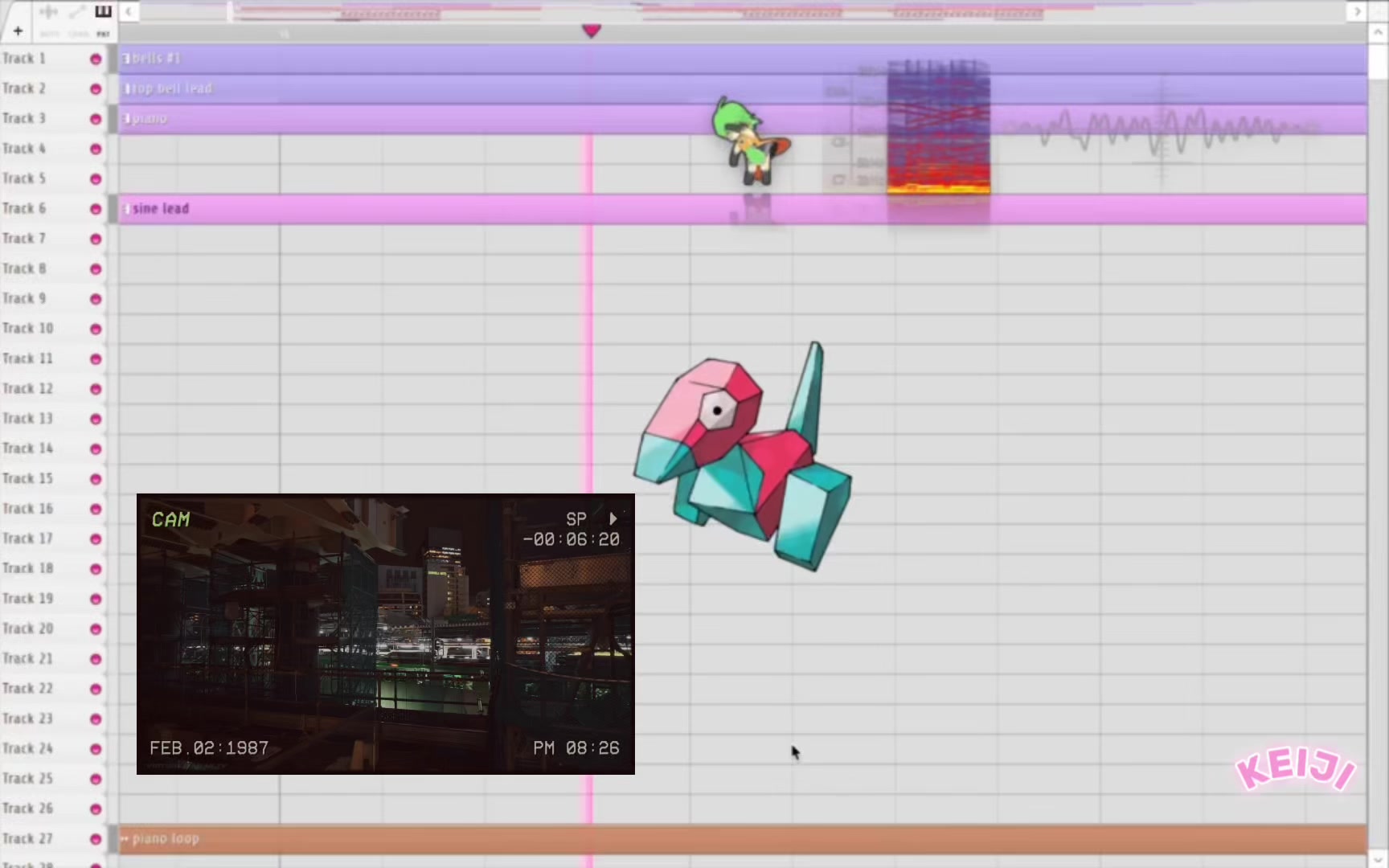Screen dimensions: 1389x868
Task: Toggle the mute LED on Track 8
Action: [x=96, y=269]
